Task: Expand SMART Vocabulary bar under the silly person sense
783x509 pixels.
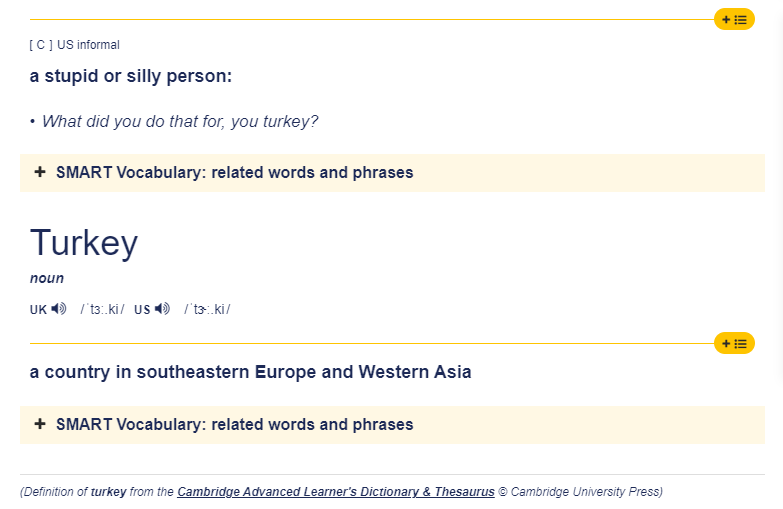Action: (x=392, y=173)
